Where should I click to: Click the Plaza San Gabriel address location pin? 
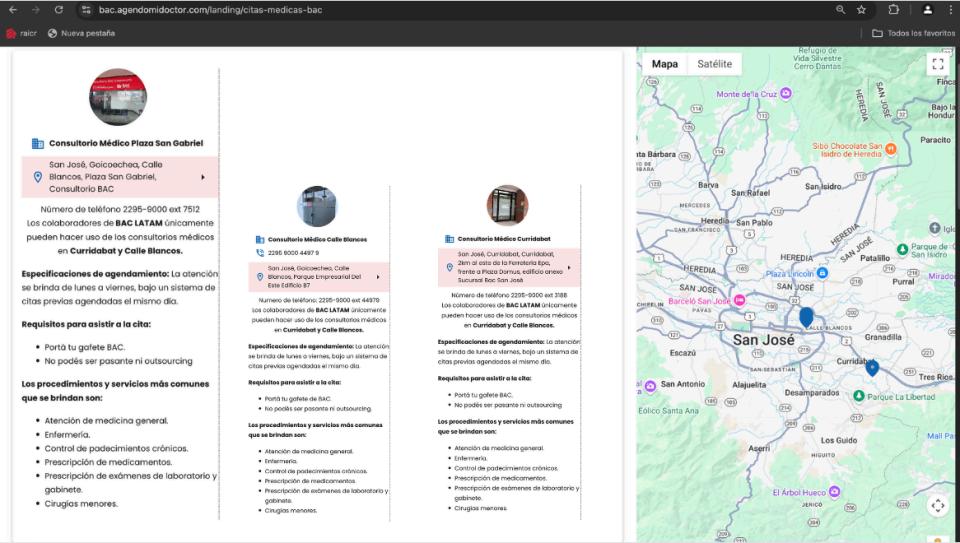[x=37, y=177]
